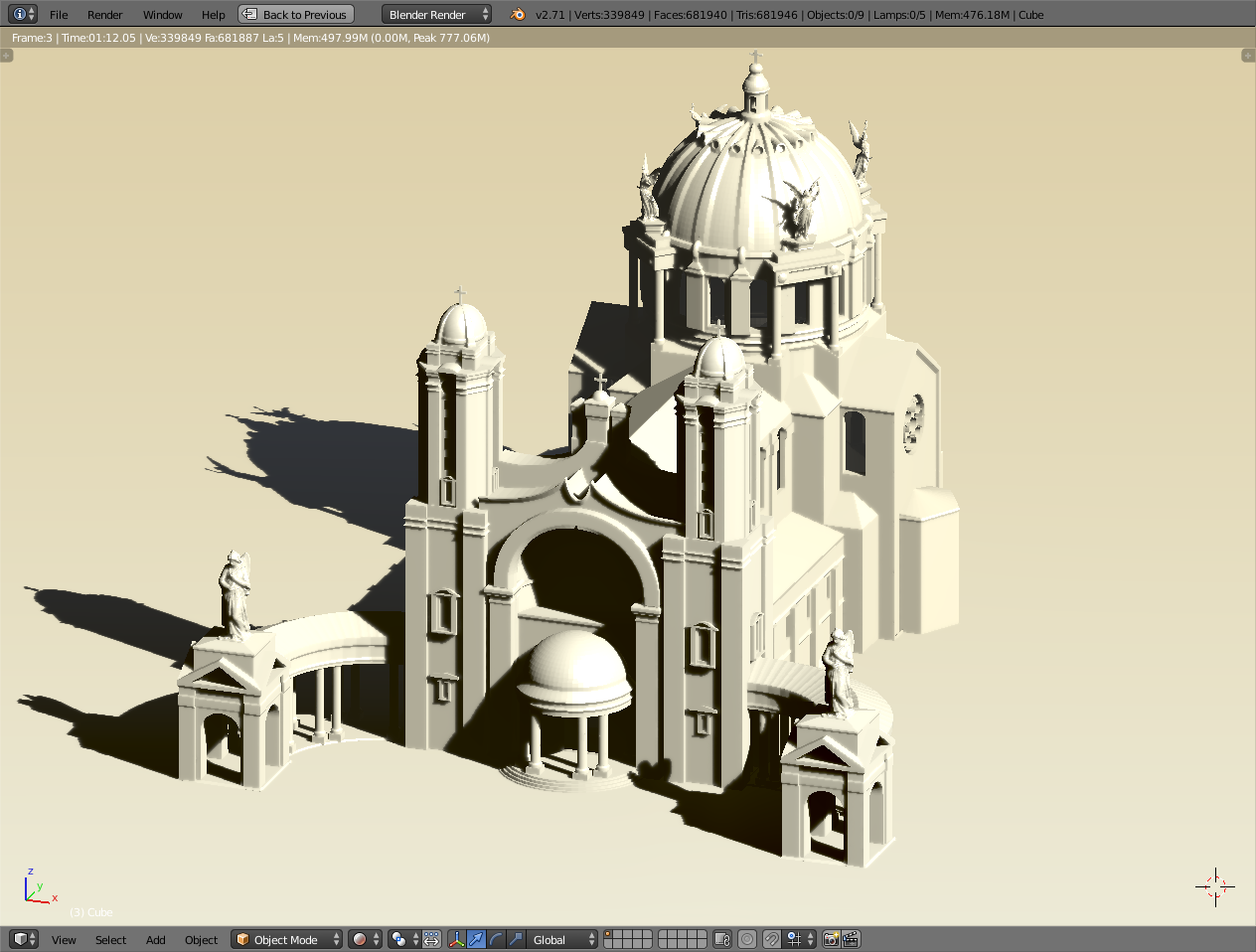Open the Object menu in 3D viewport header
The height and width of the screenshot is (952, 1256).
[201, 940]
